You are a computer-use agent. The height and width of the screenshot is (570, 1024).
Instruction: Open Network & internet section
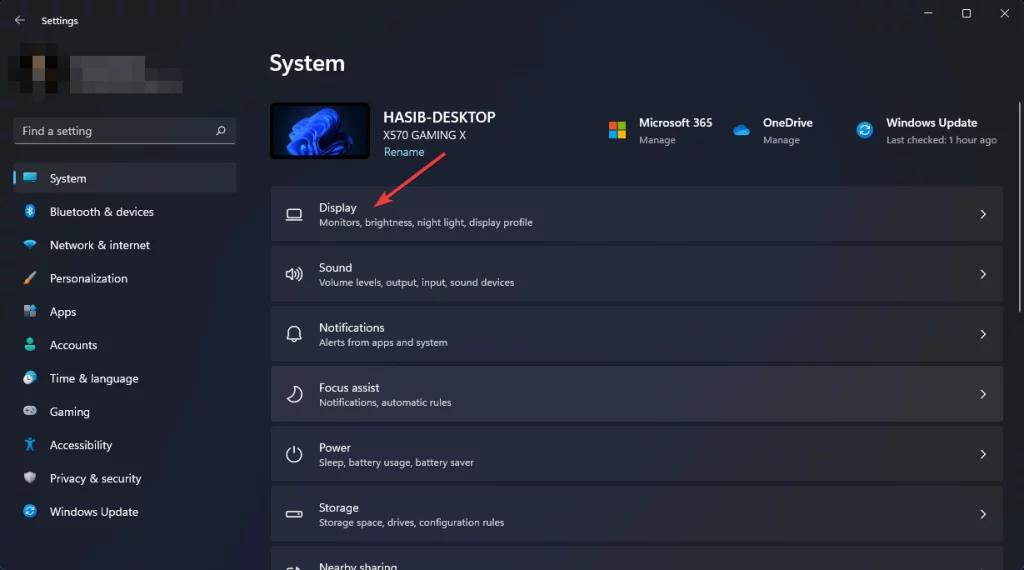(125, 245)
